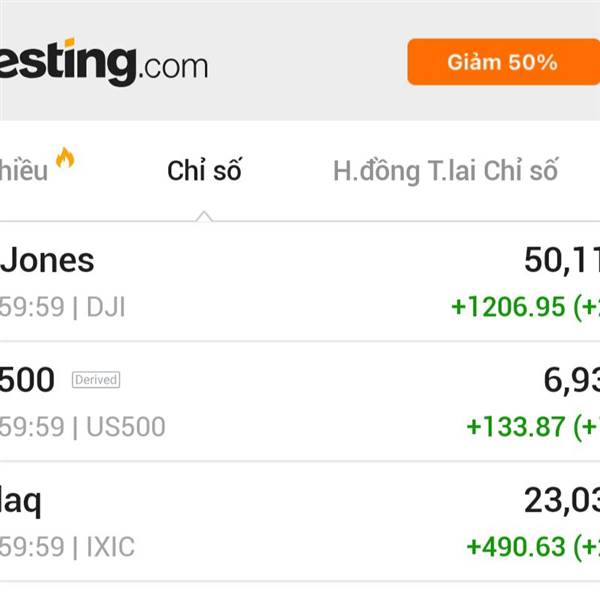Click the flame icon beside the first tab
Viewport: 600px width, 600px height.
click(x=65, y=158)
